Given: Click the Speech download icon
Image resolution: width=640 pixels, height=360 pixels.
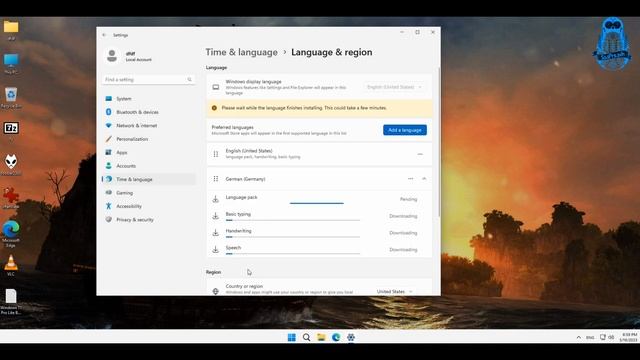Looking at the screenshot, I should coord(216,249).
